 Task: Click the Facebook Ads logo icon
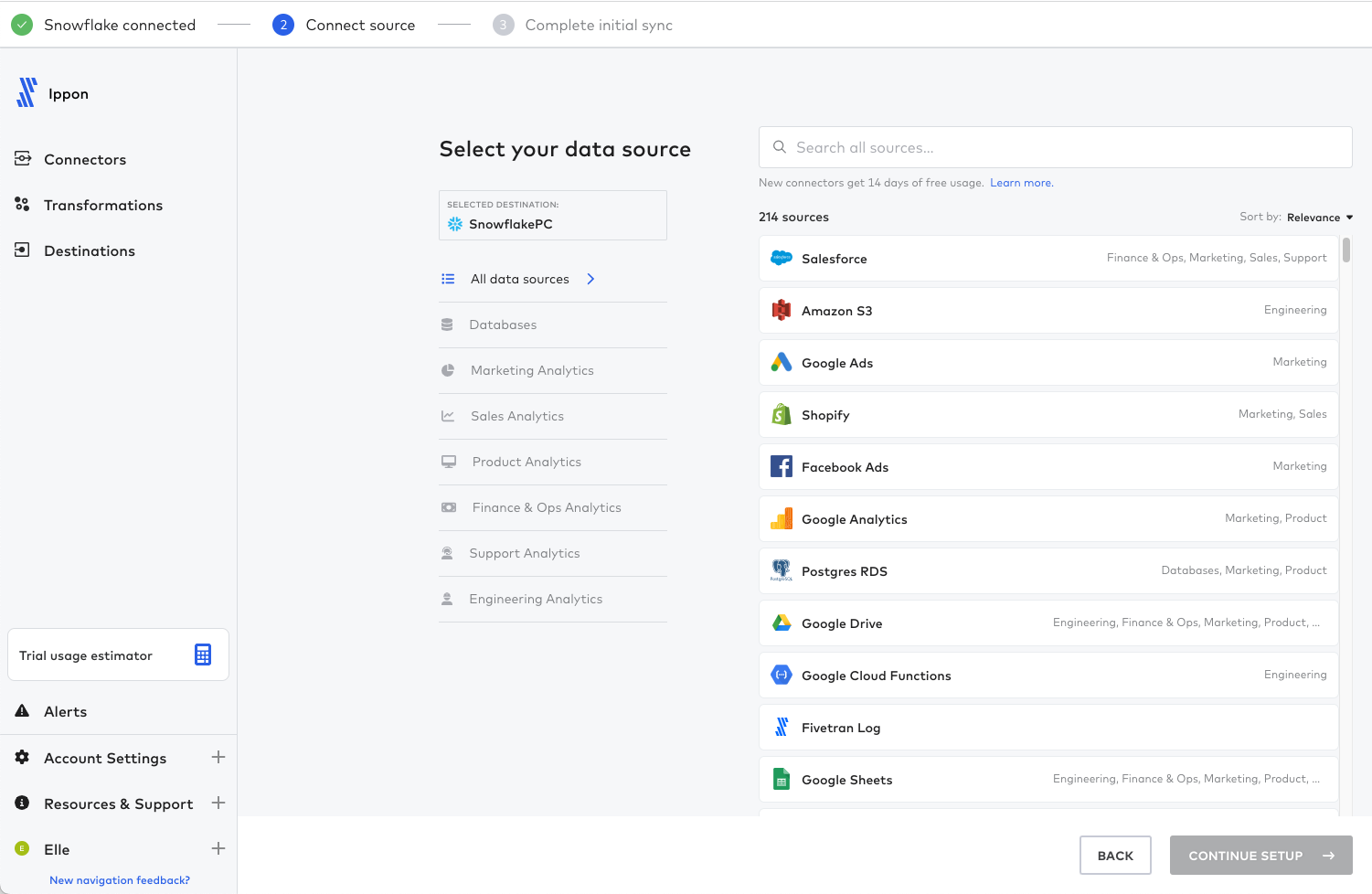pyautogui.click(x=782, y=466)
